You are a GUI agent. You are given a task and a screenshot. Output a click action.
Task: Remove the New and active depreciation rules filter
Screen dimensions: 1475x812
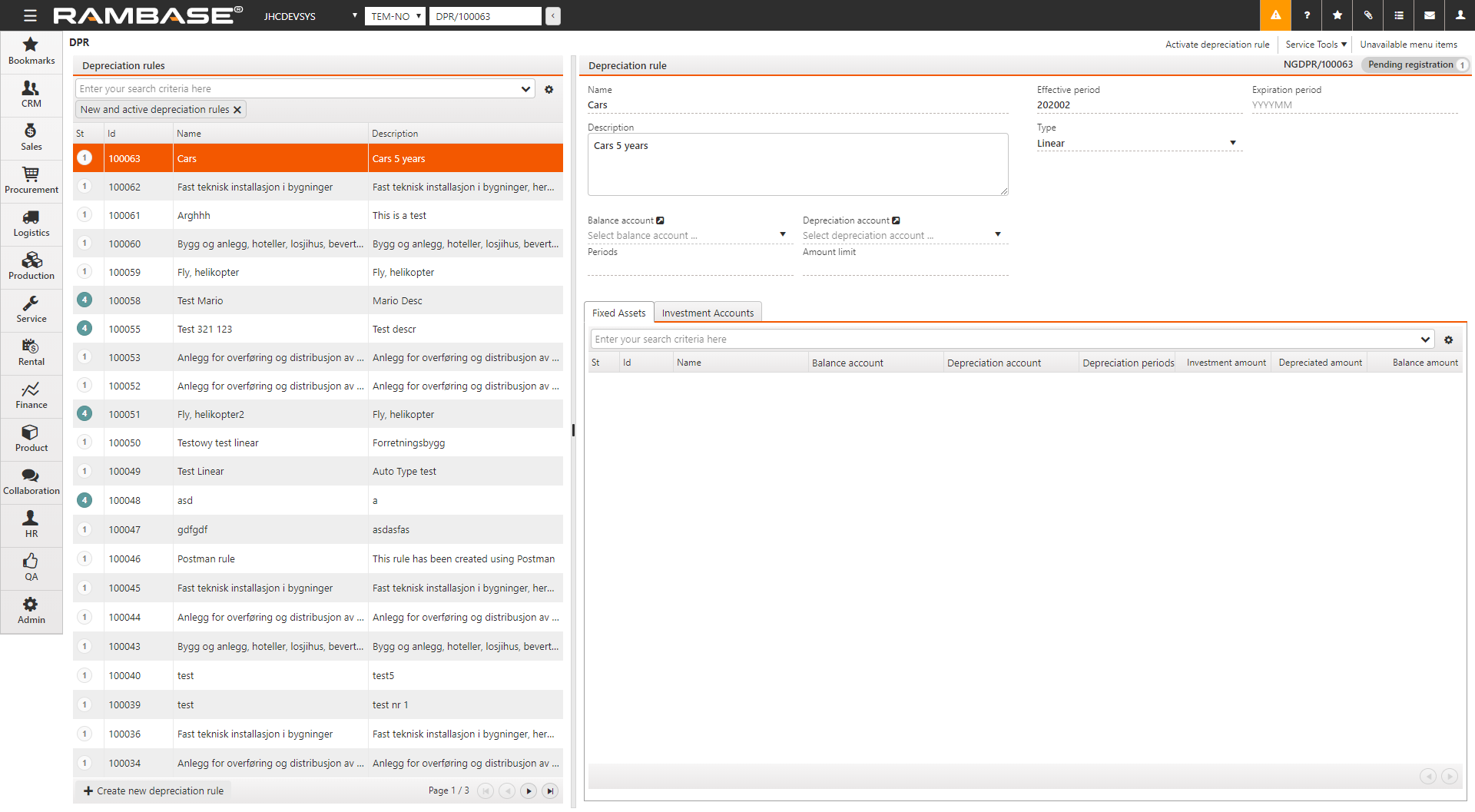pos(237,110)
